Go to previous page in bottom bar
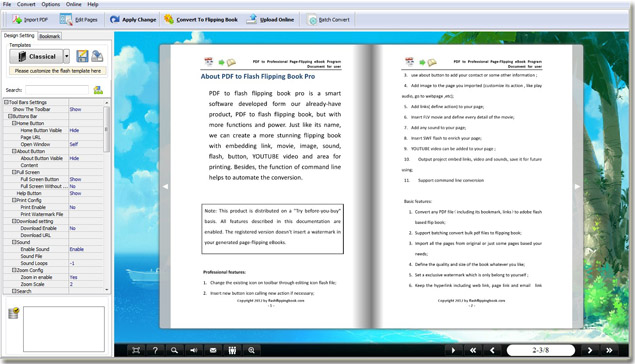 492,350
